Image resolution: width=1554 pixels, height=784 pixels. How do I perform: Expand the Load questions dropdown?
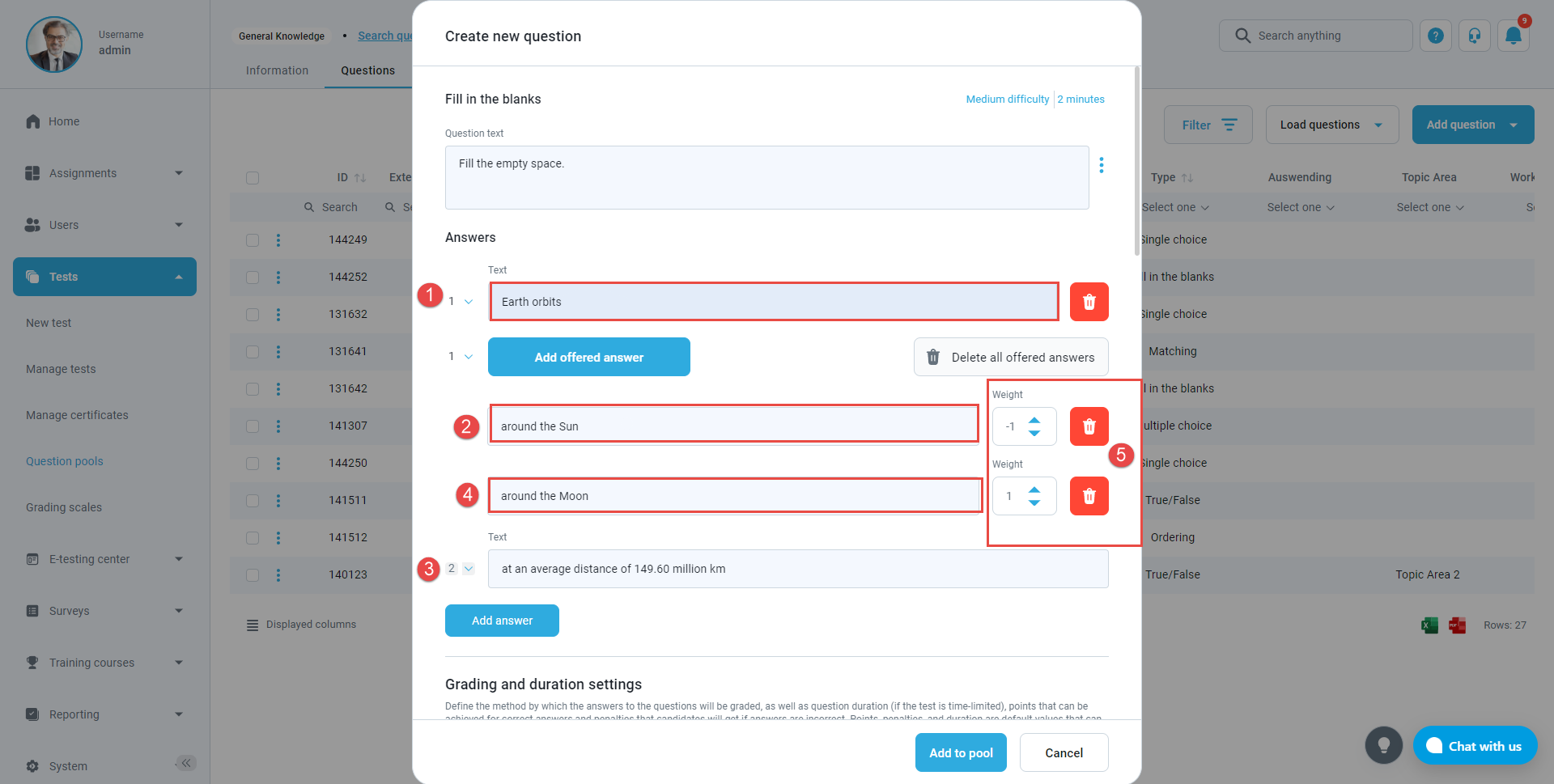1378,125
